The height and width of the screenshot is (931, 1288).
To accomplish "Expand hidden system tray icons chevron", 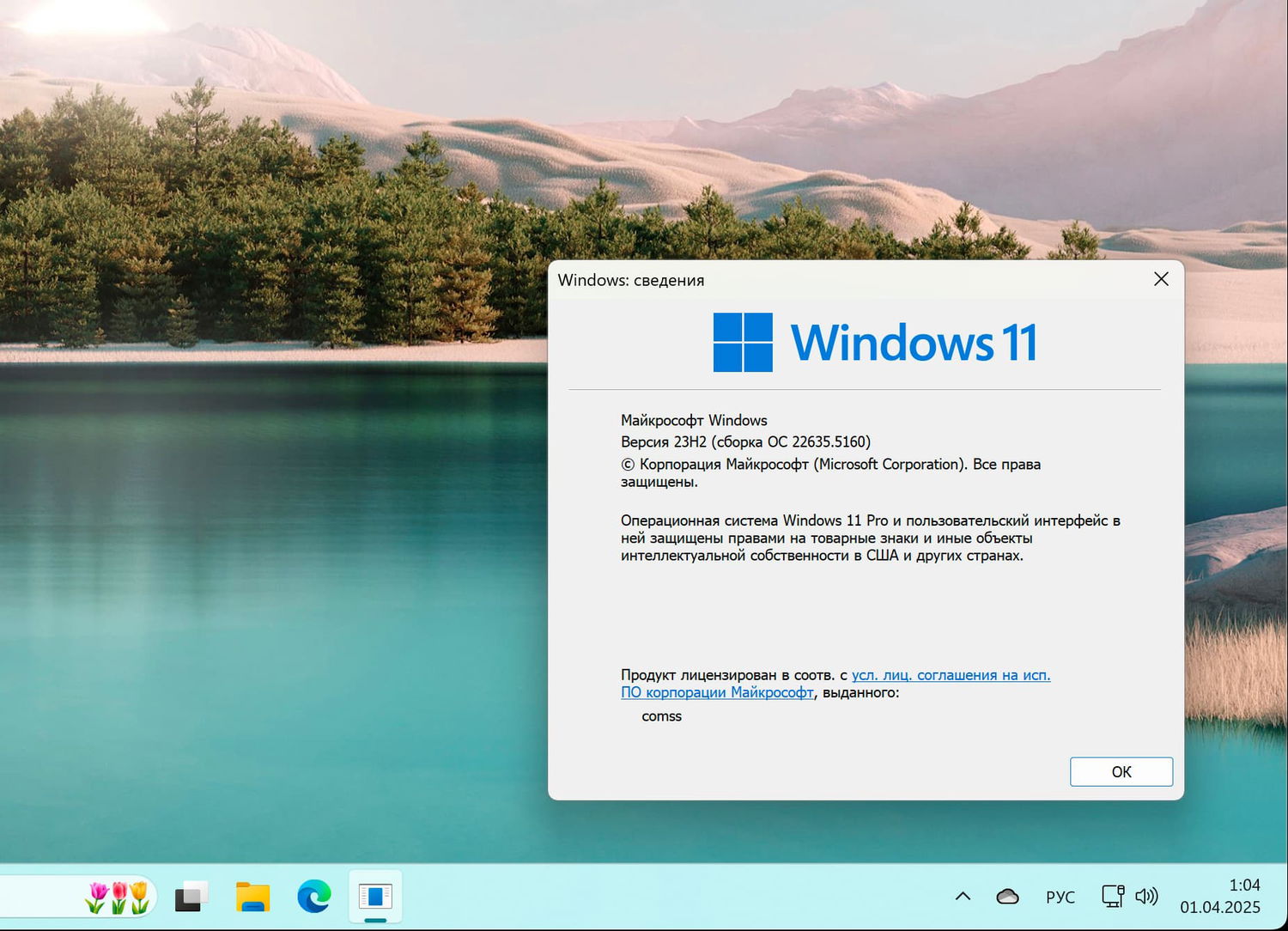I will (x=962, y=896).
